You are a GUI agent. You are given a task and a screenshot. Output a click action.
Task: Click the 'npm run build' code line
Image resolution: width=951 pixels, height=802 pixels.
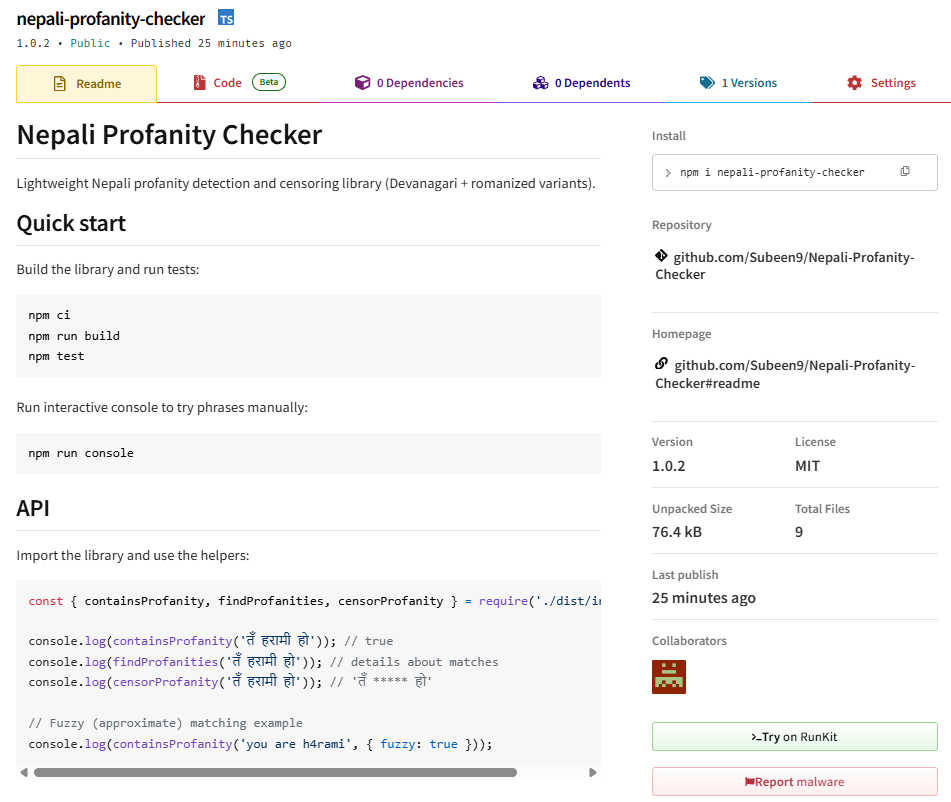pos(74,336)
